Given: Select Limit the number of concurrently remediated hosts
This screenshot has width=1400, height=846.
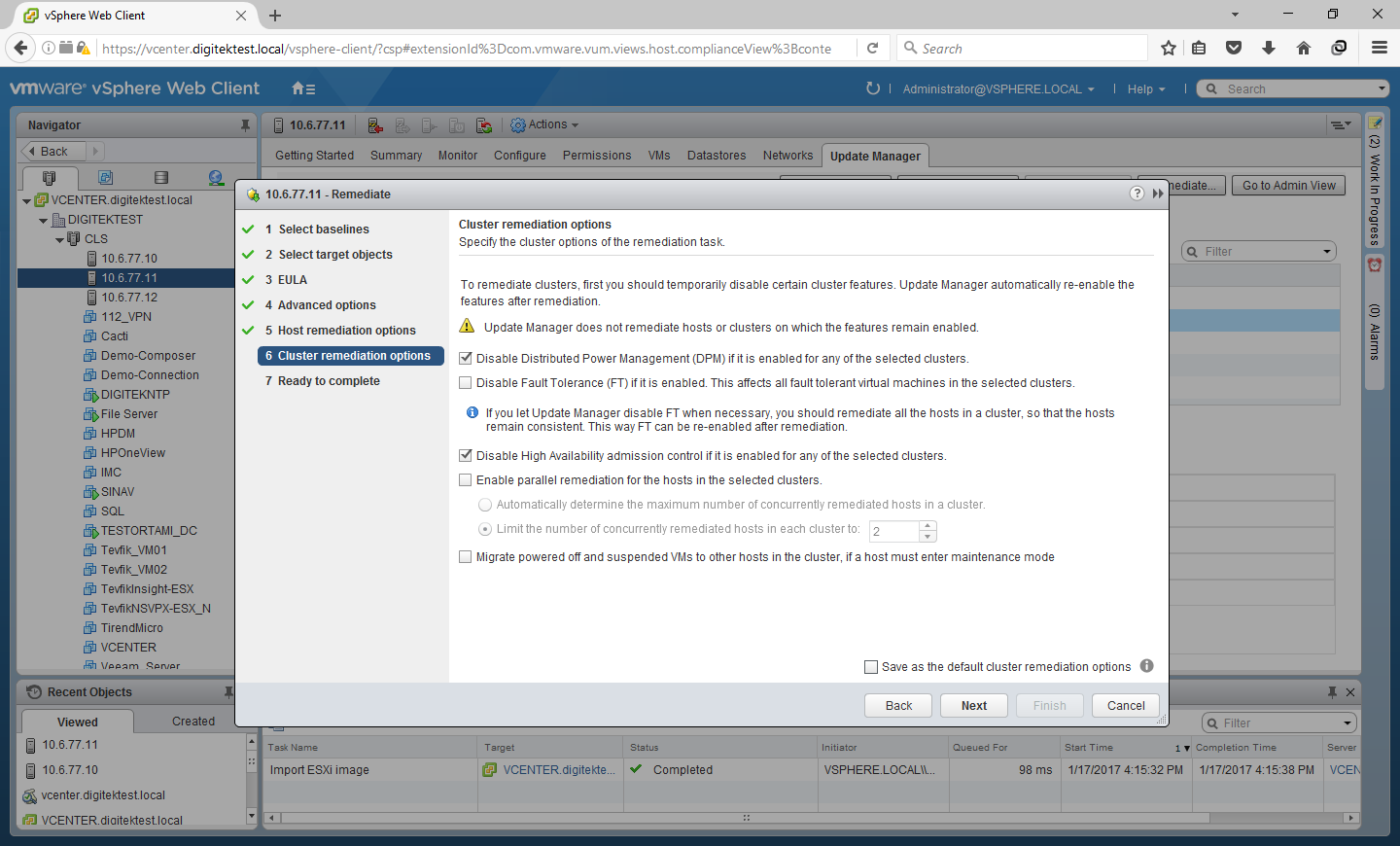Looking at the screenshot, I should tap(485, 529).
